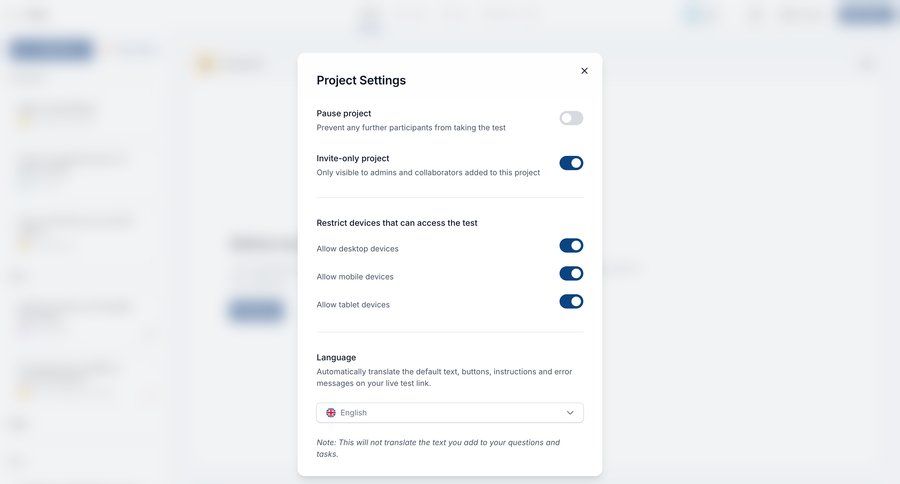
Task: Click the "Language" section heading
Action: (336, 357)
